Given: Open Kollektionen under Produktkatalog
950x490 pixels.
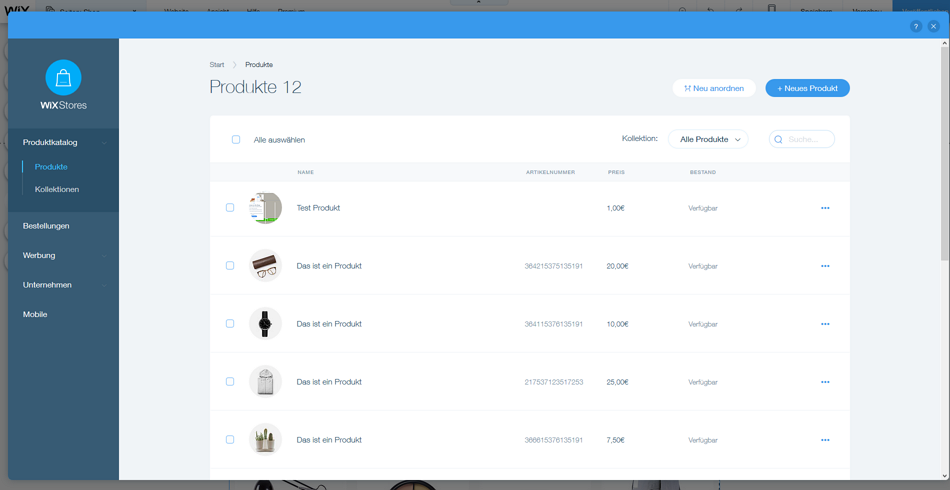Looking at the screenshot, I should 57,189.
